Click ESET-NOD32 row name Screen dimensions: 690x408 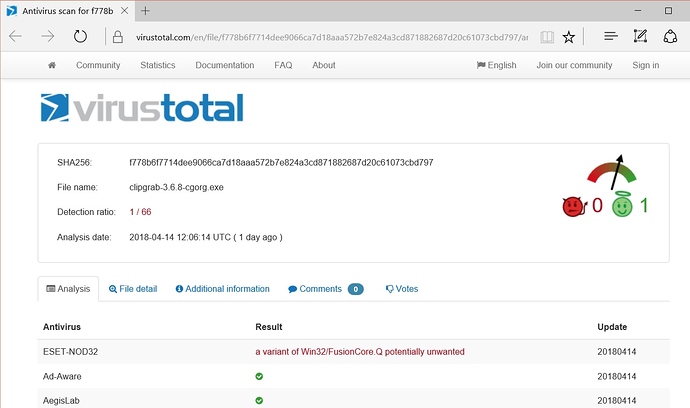click(70, 352)
